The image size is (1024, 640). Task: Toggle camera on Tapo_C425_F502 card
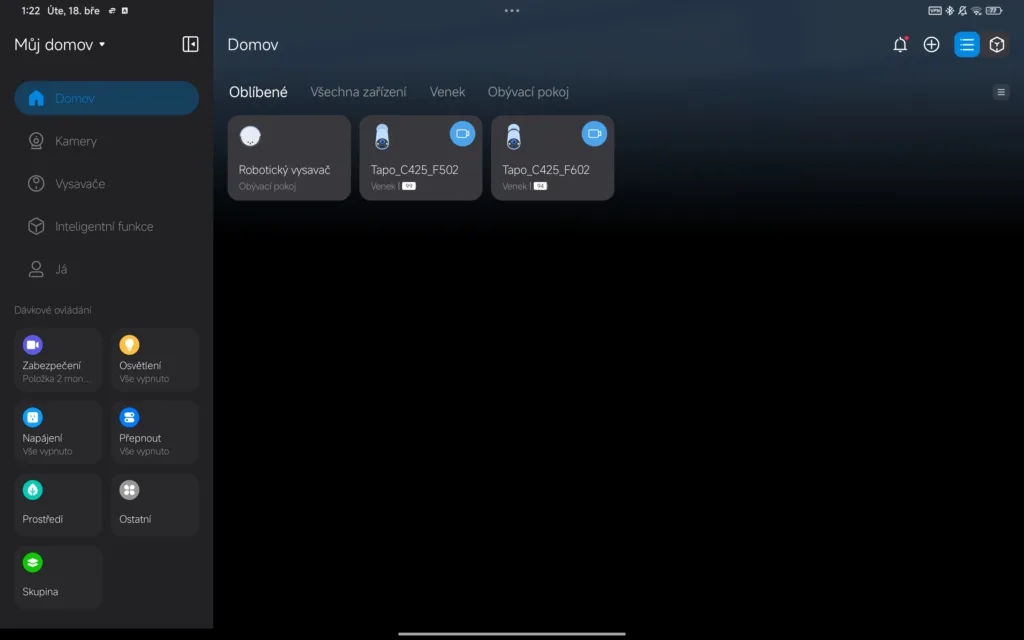[x=462, y=134]
